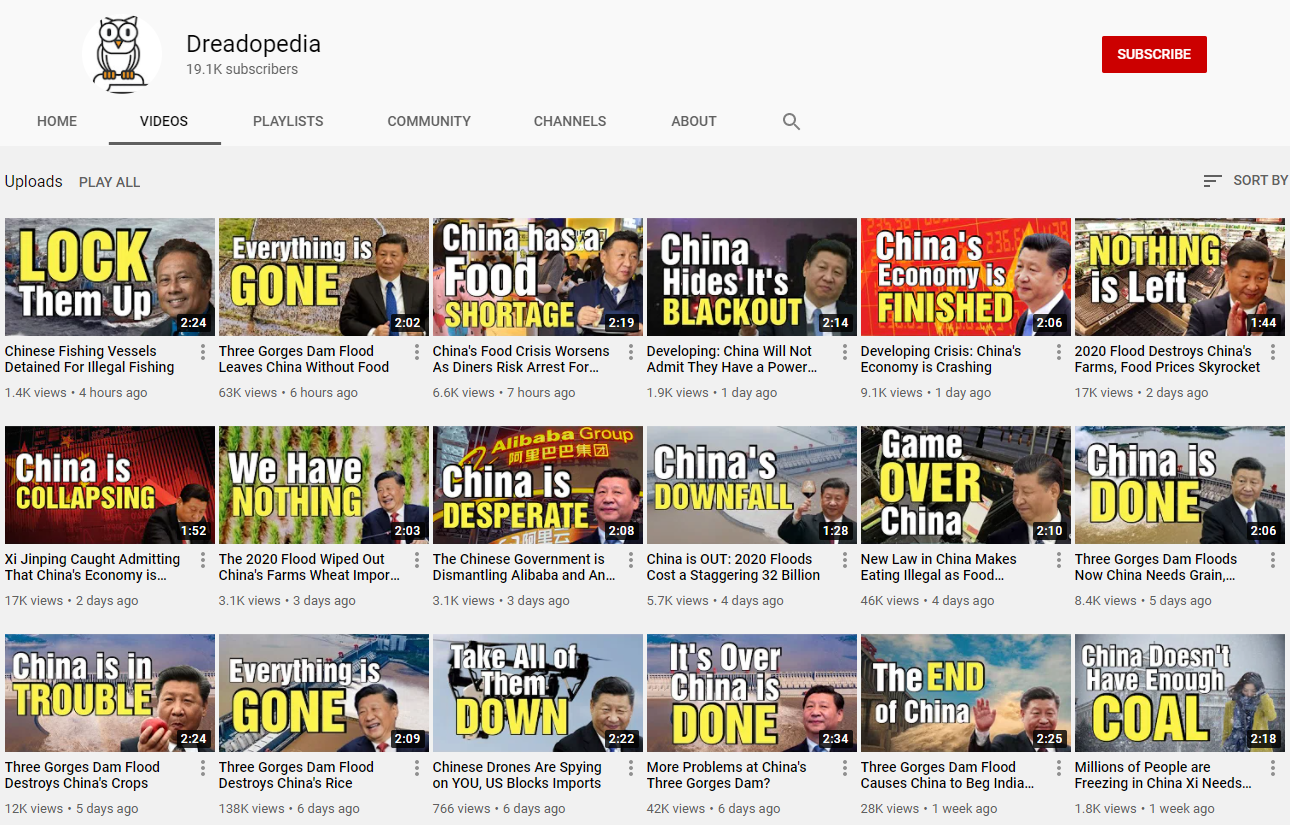Open the Channels tab
This screenshot has height=825, width=1290.
pyautogui.click(x=570, y=121)
